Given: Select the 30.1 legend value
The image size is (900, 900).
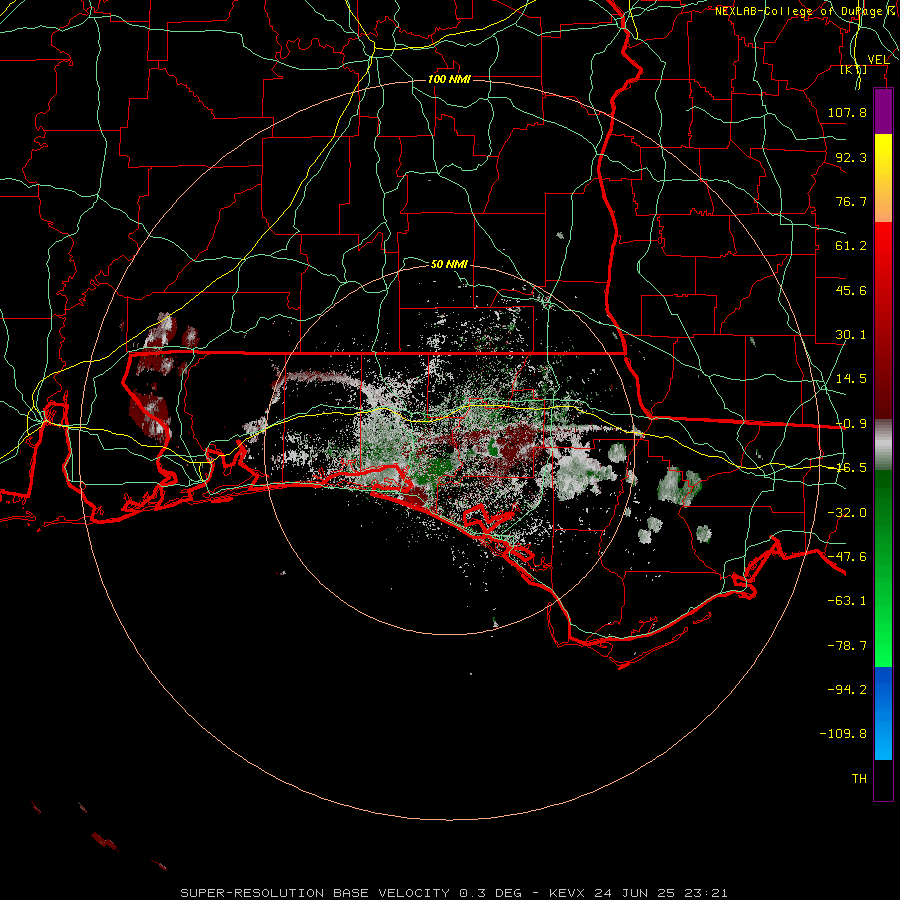Looking at the screenshot, I should [x=851, y=335].
